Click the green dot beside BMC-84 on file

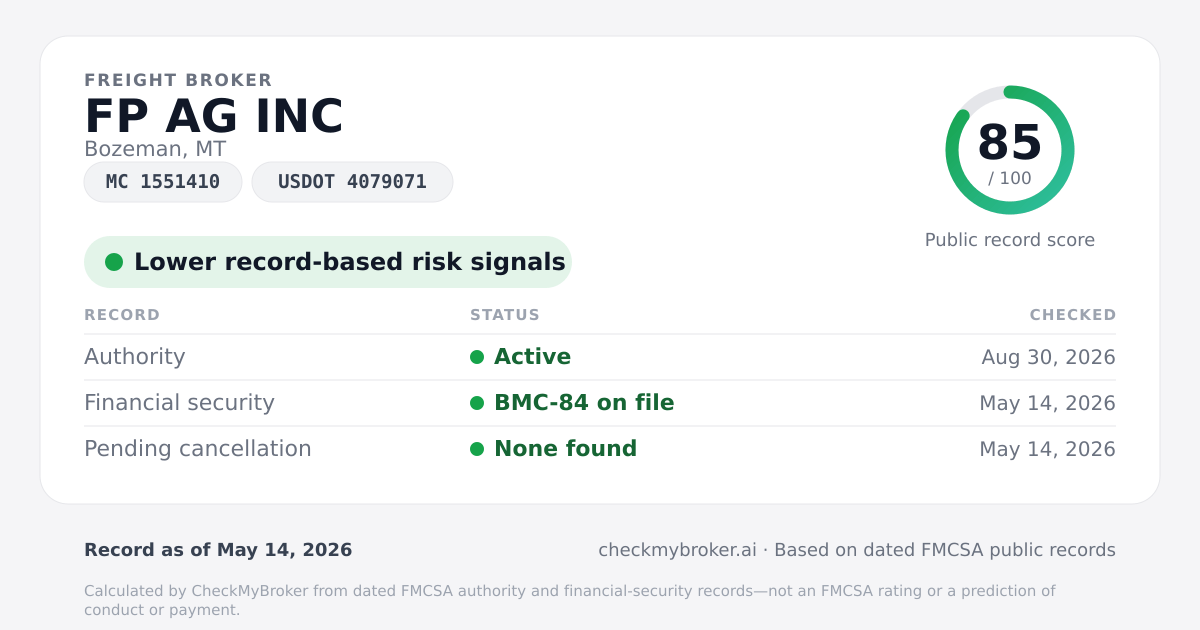click(477, 403)
